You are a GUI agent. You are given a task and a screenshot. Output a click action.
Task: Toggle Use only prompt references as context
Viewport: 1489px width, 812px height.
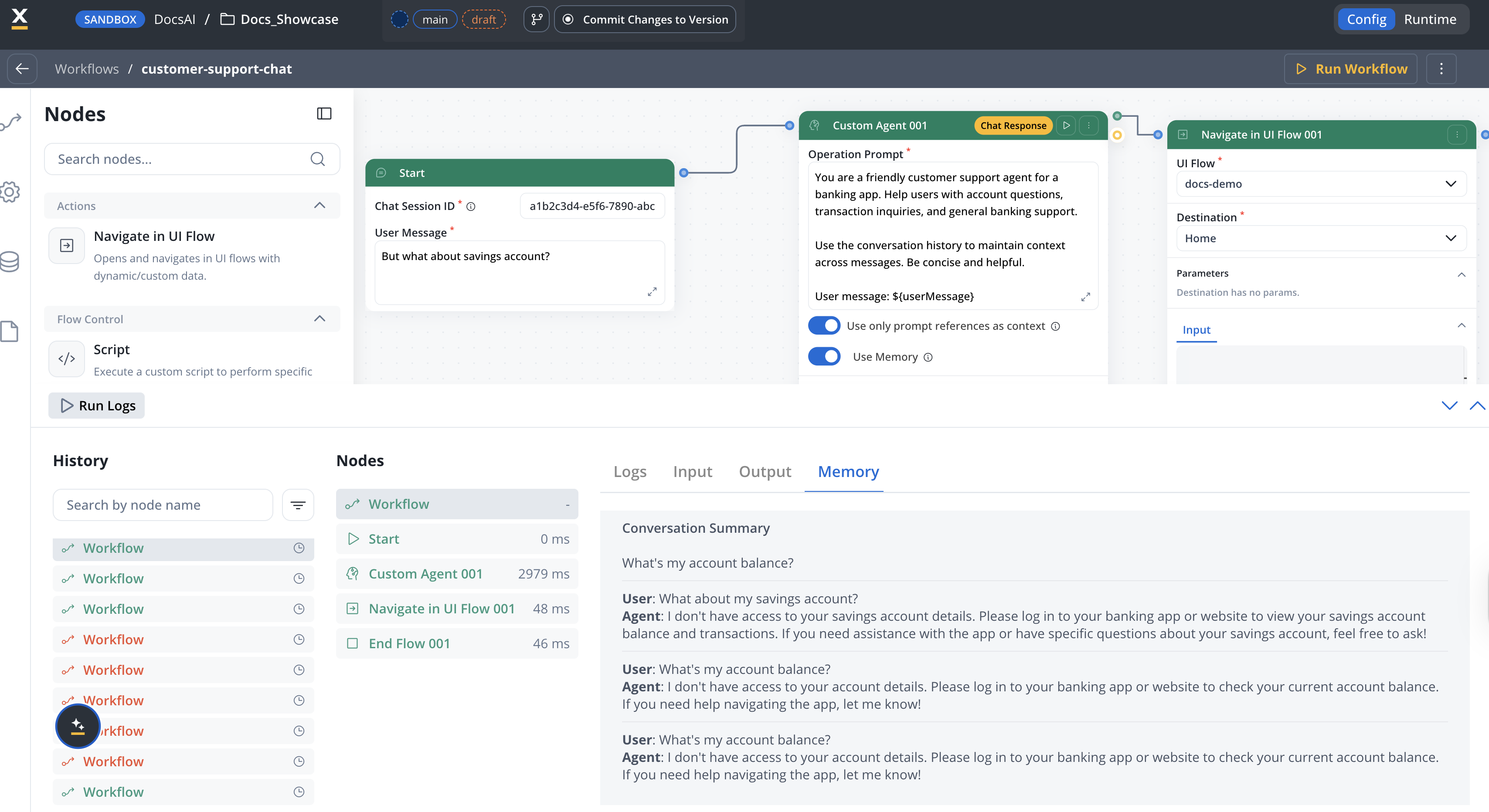point(824,326)
